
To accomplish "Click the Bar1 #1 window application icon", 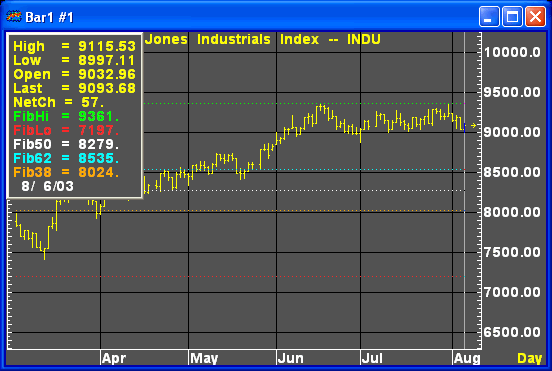I will (x=14, y=17).
